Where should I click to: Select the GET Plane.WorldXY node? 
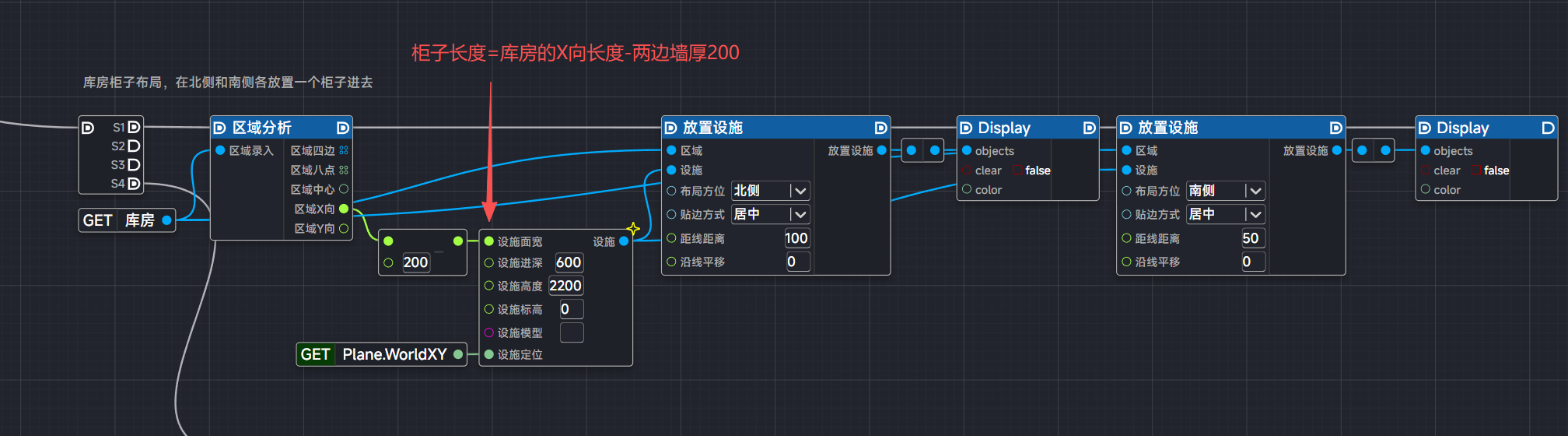click(380, 354)
